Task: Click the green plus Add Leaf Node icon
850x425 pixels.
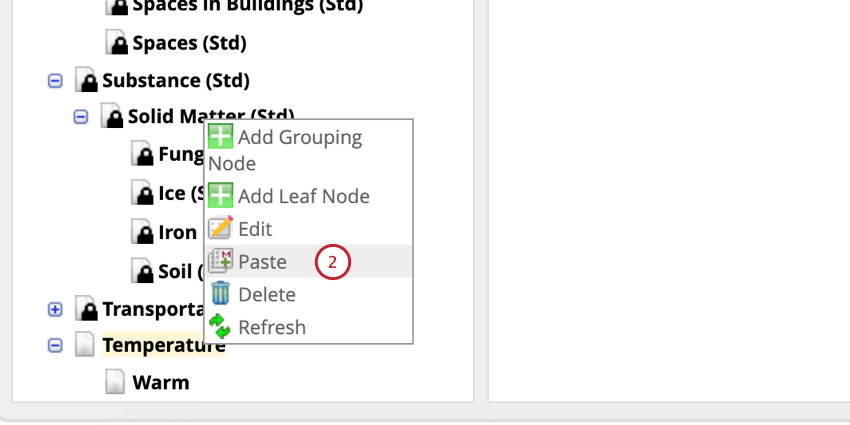Action: 221,196
